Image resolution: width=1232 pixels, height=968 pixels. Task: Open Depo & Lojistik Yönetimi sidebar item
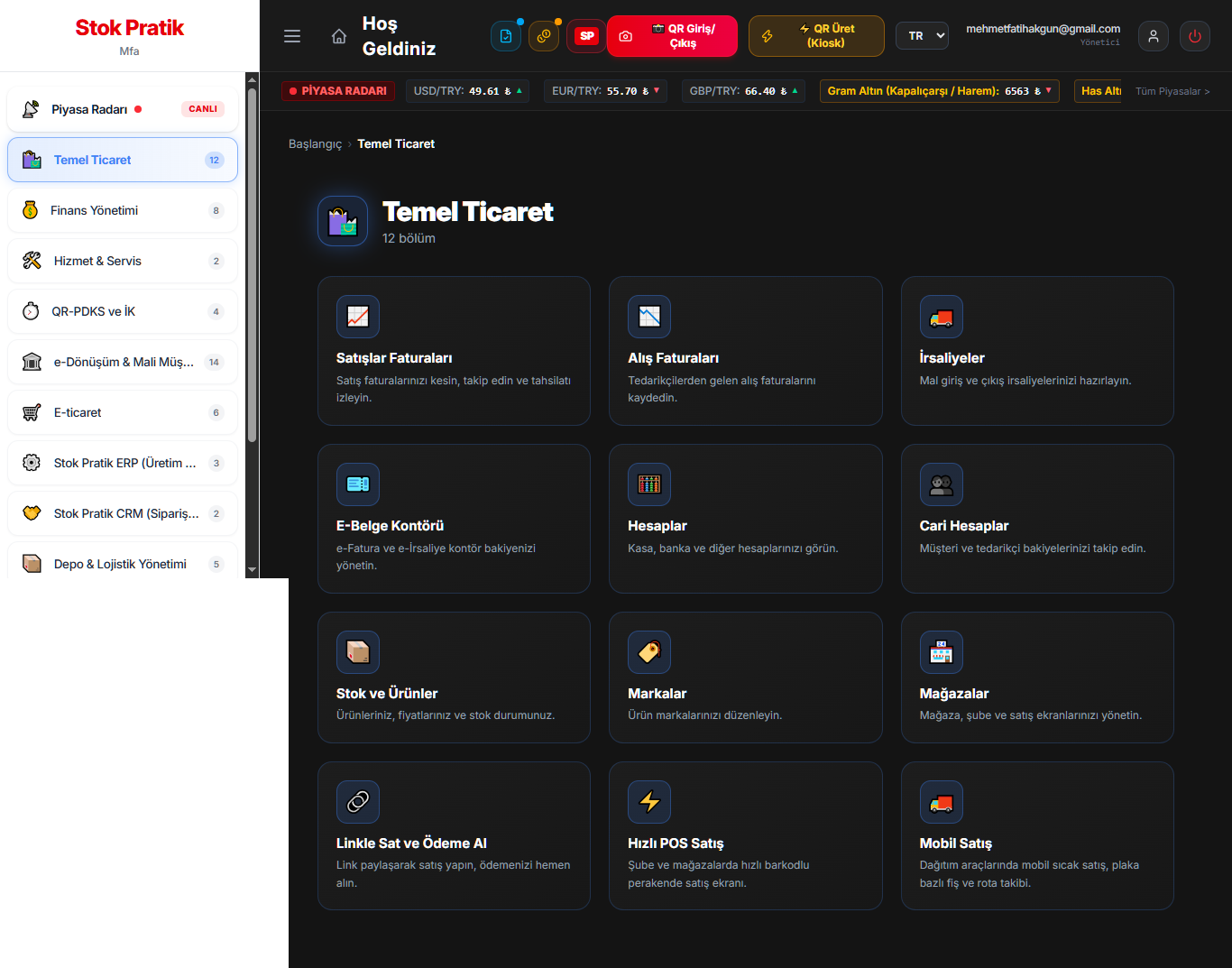pos(123,561)
